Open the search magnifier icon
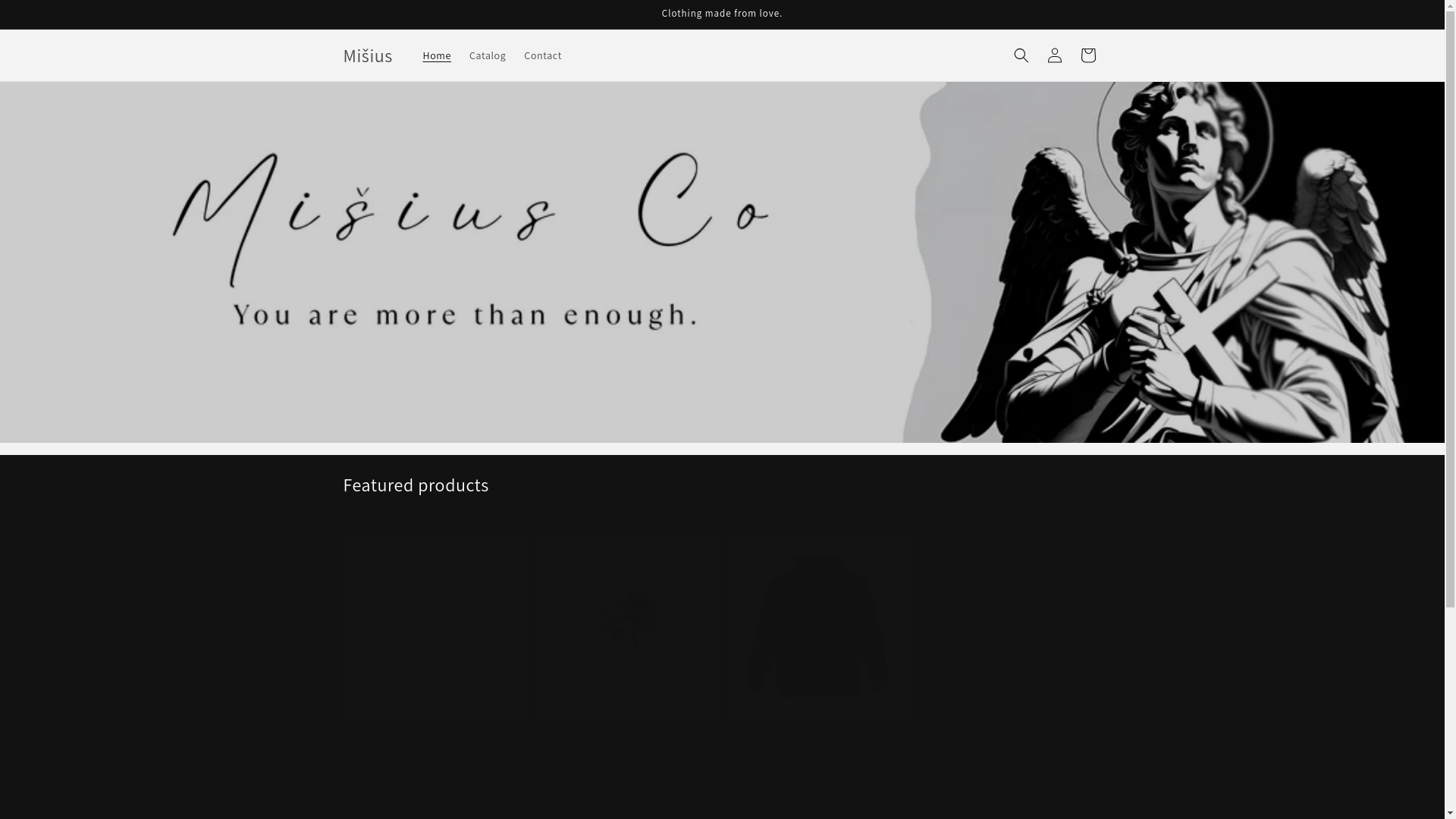The height and width of the screenshot is (819, 1456). 1021,55
